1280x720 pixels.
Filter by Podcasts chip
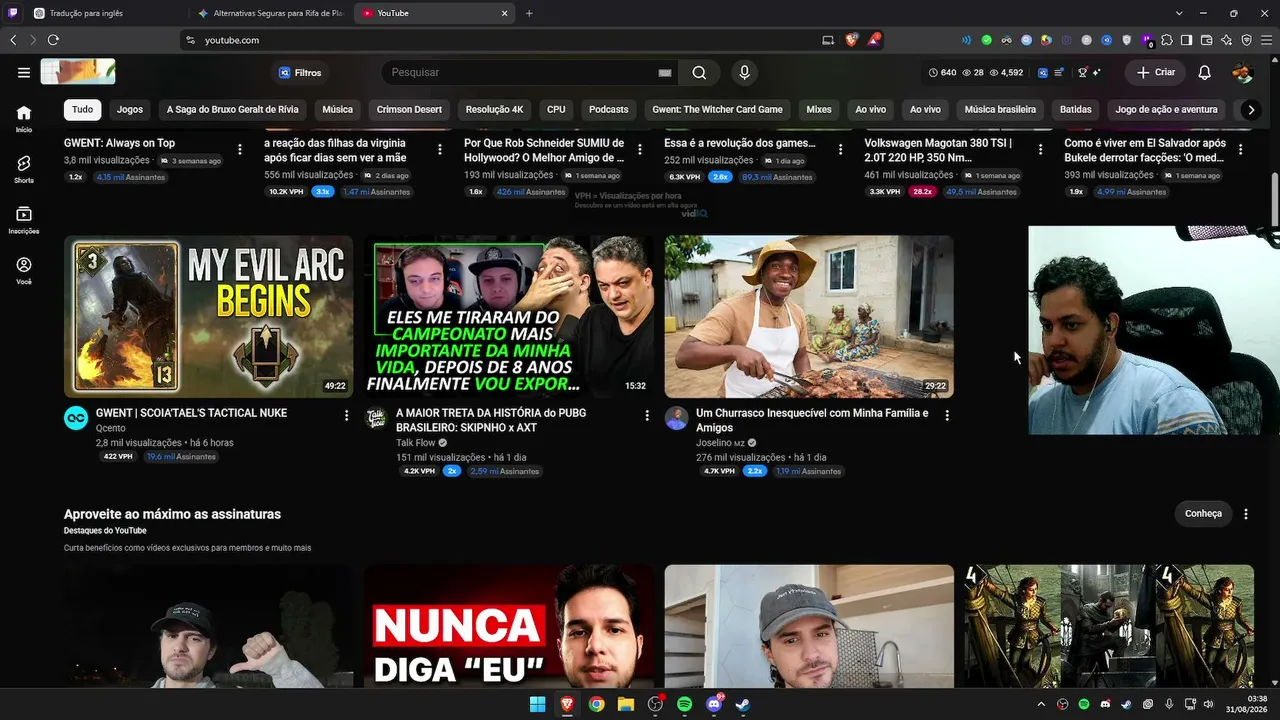(x=609, y=110)
